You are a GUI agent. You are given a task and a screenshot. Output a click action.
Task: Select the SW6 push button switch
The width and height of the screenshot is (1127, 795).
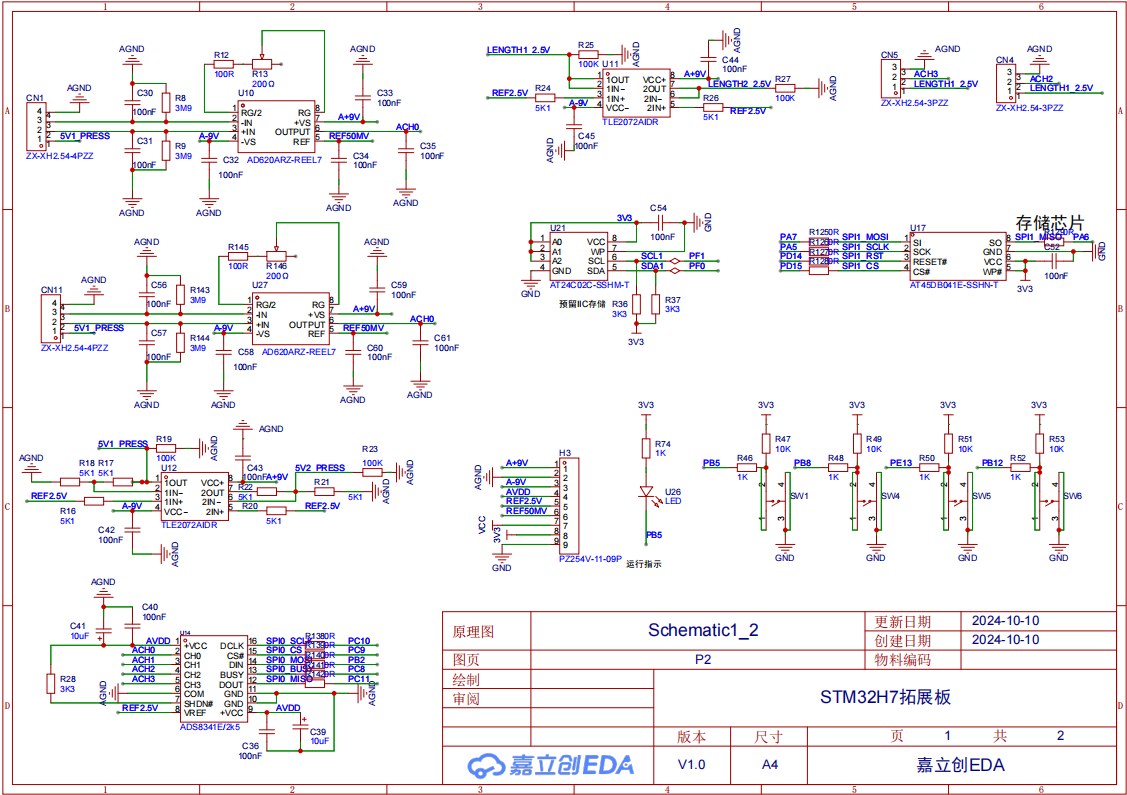click(x=1049, y=501)
